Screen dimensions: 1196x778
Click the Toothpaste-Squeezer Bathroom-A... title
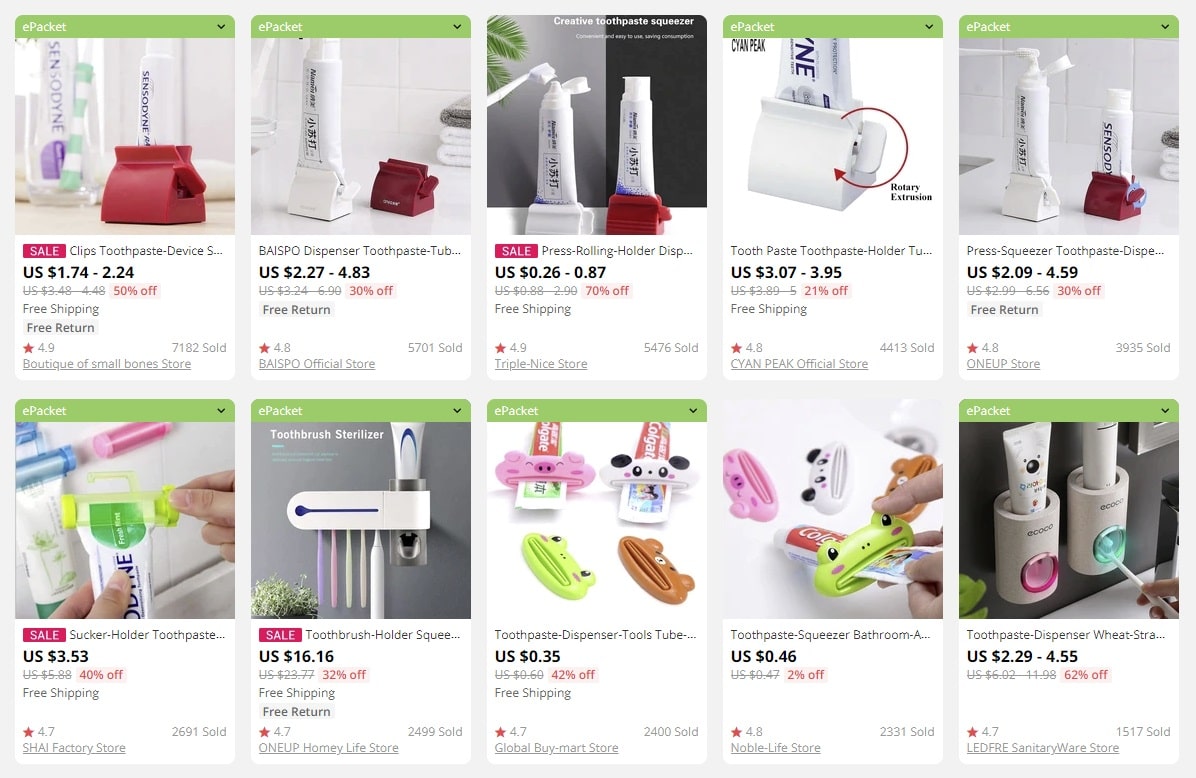click(x=830, y=635)
